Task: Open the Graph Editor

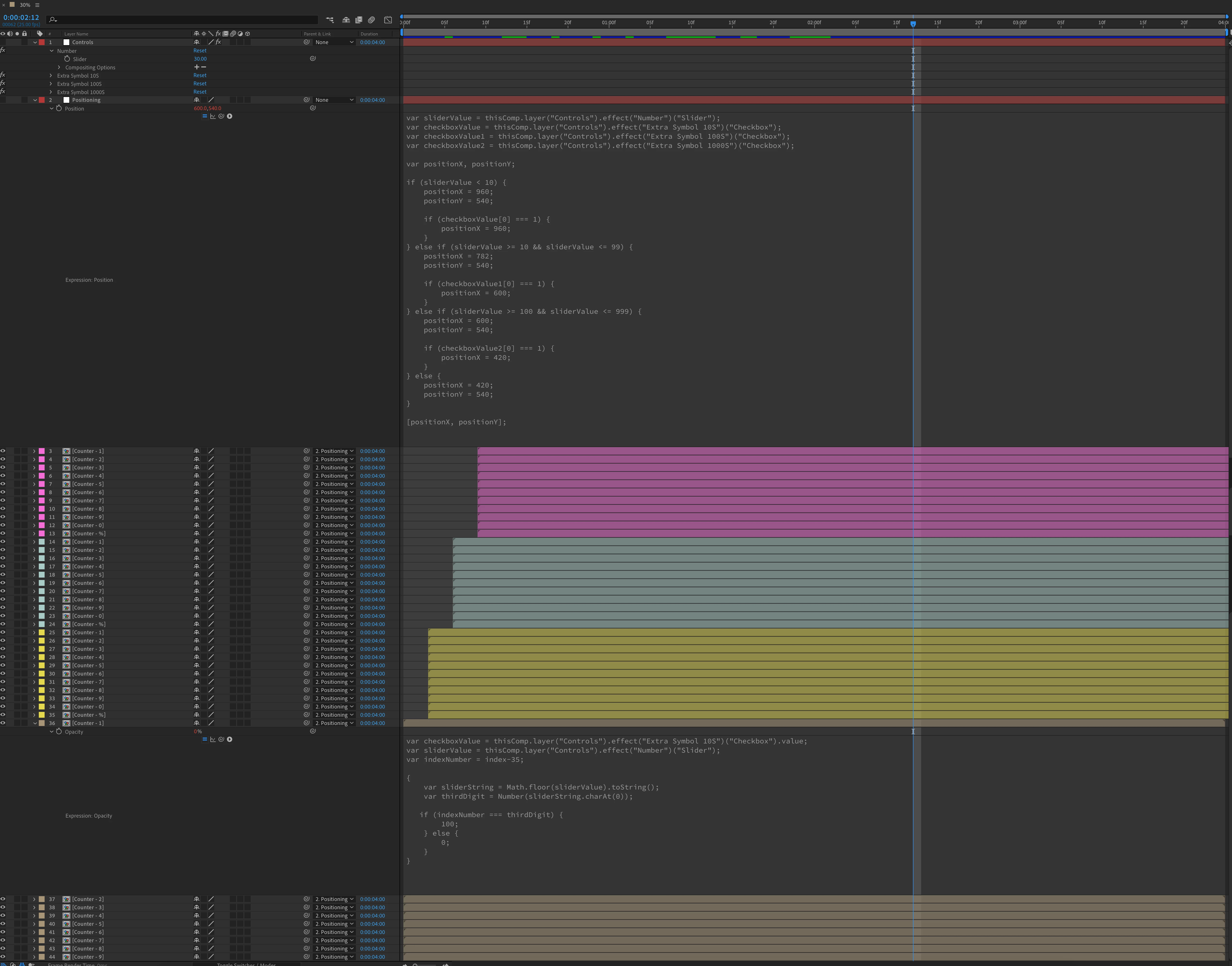Action: point(388,20)
